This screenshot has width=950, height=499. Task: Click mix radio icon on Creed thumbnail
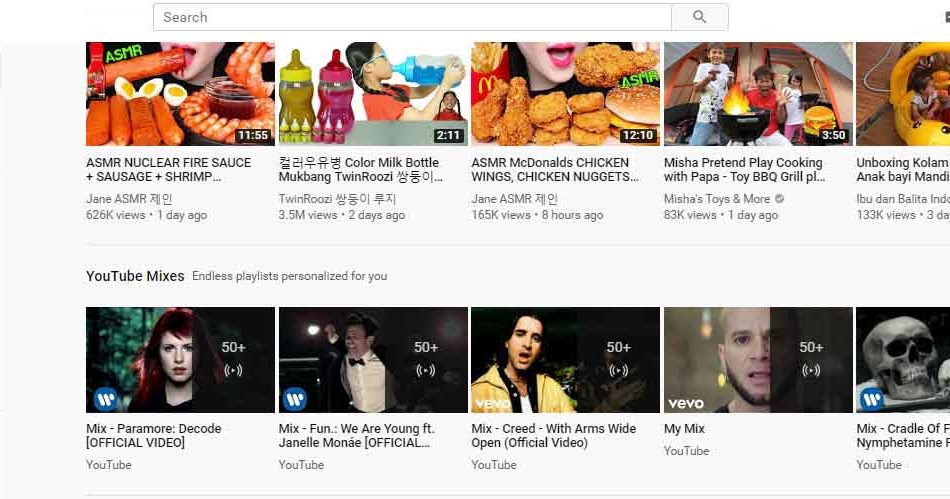(619, 370)
